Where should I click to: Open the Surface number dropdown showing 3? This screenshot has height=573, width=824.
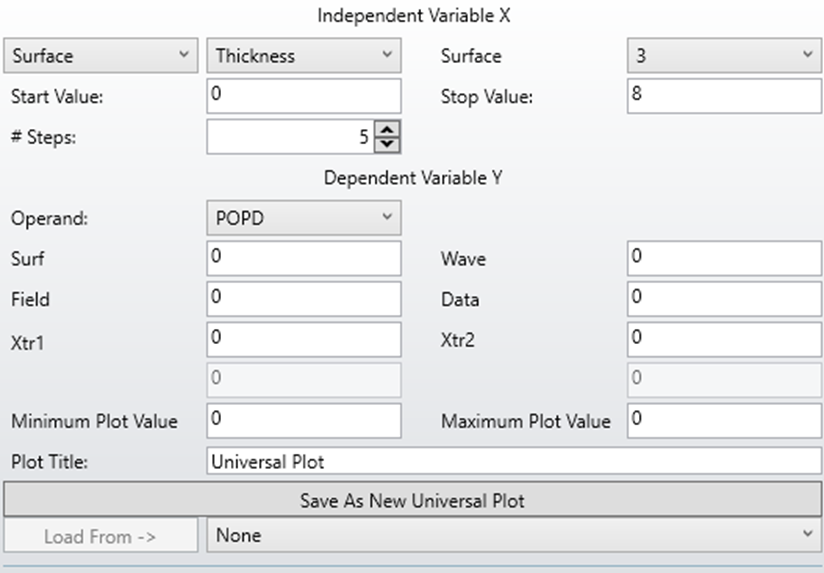click(724, 56)
